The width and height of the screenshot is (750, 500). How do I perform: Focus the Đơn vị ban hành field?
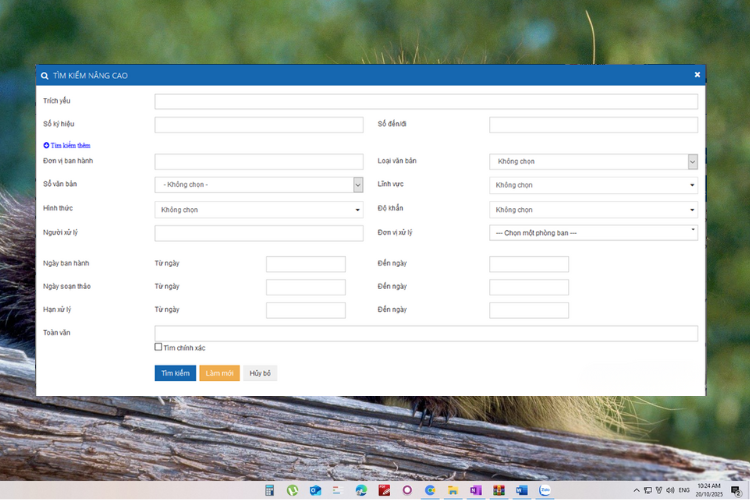(x=259, y=162)
